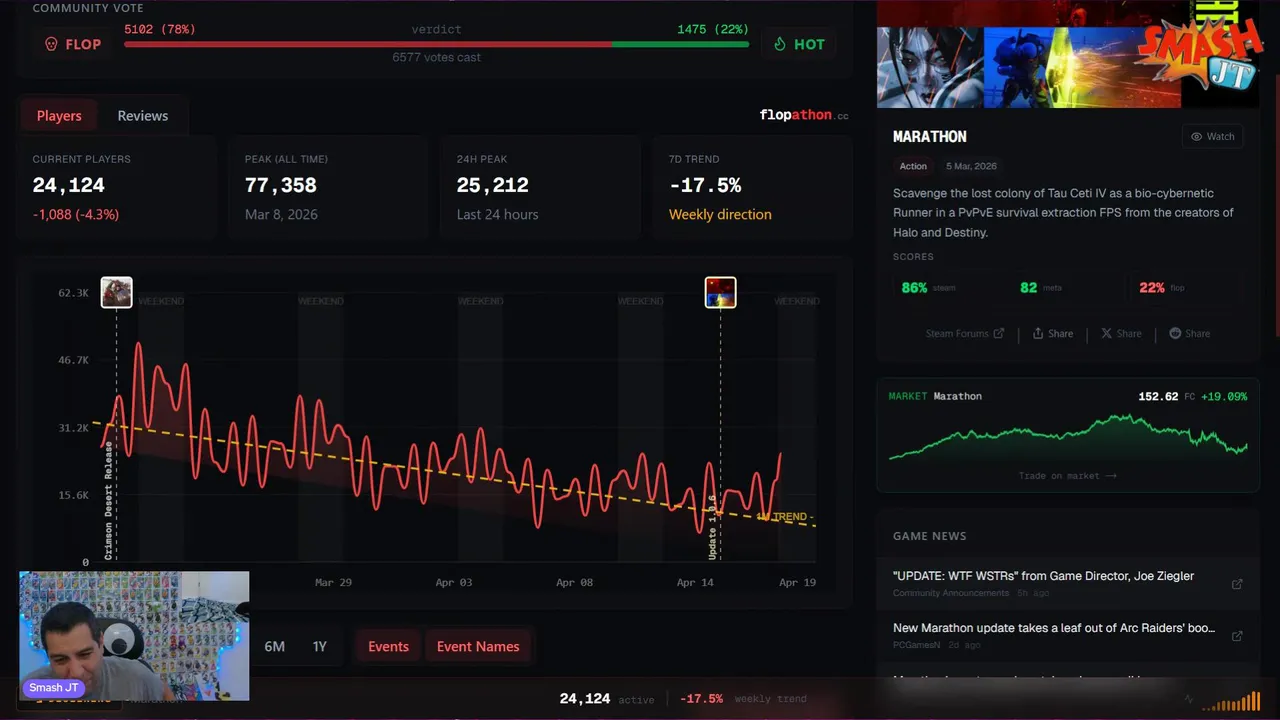Vote FLOP in the community vote
The height and width of the screenshot is (720, 1280).
pos(72,44)
